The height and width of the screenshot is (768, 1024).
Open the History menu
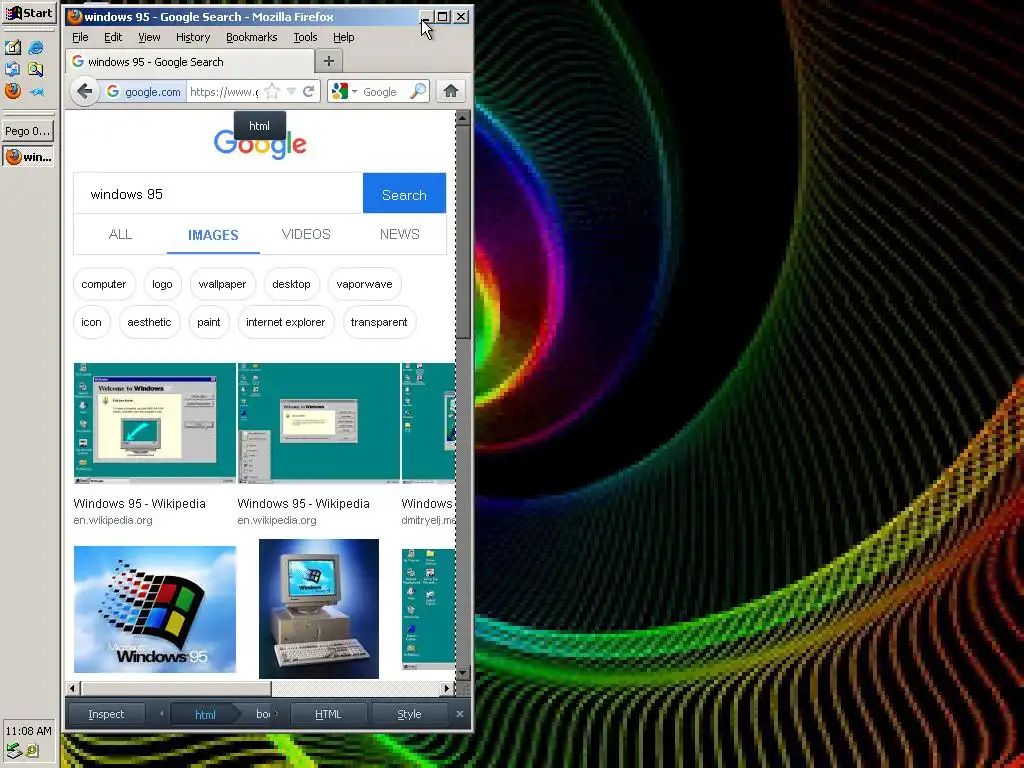click(x=193, y=37)
